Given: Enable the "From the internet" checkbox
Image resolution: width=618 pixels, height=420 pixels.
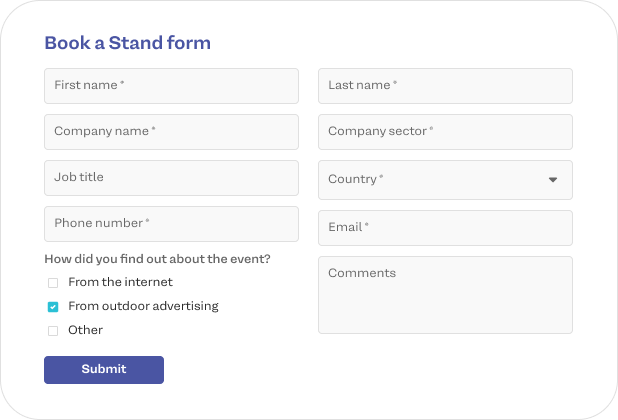Looking at the screenshot, I should 53,283.
